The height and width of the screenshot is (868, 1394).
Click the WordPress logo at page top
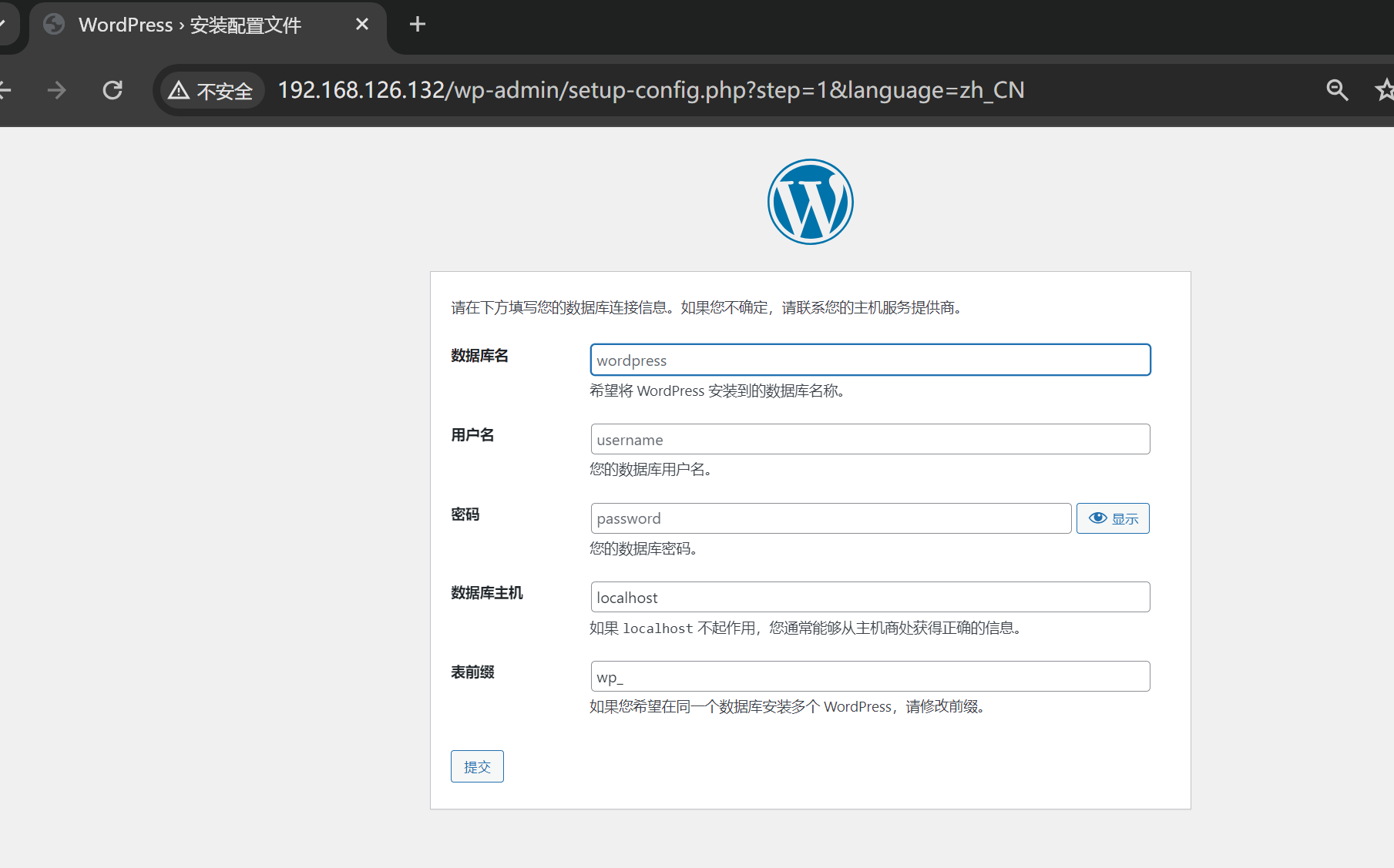[810, 202]
